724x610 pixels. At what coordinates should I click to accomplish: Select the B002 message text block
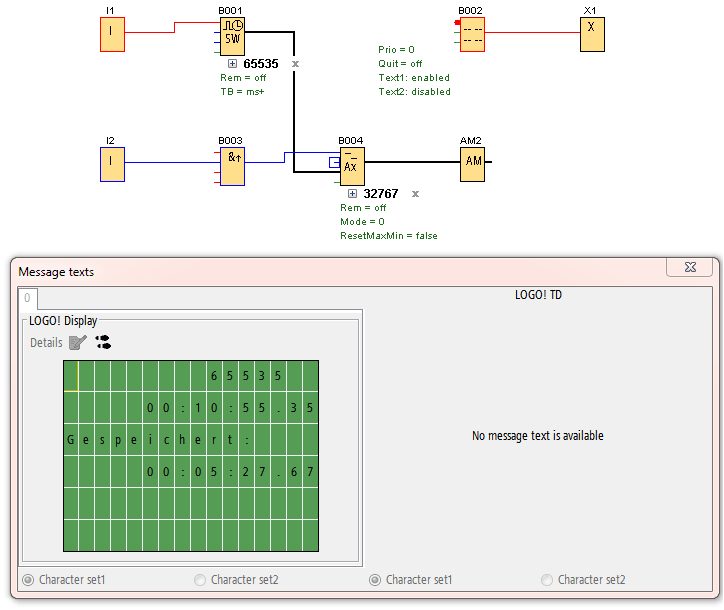pyautogui.click(x=471, y=34)
